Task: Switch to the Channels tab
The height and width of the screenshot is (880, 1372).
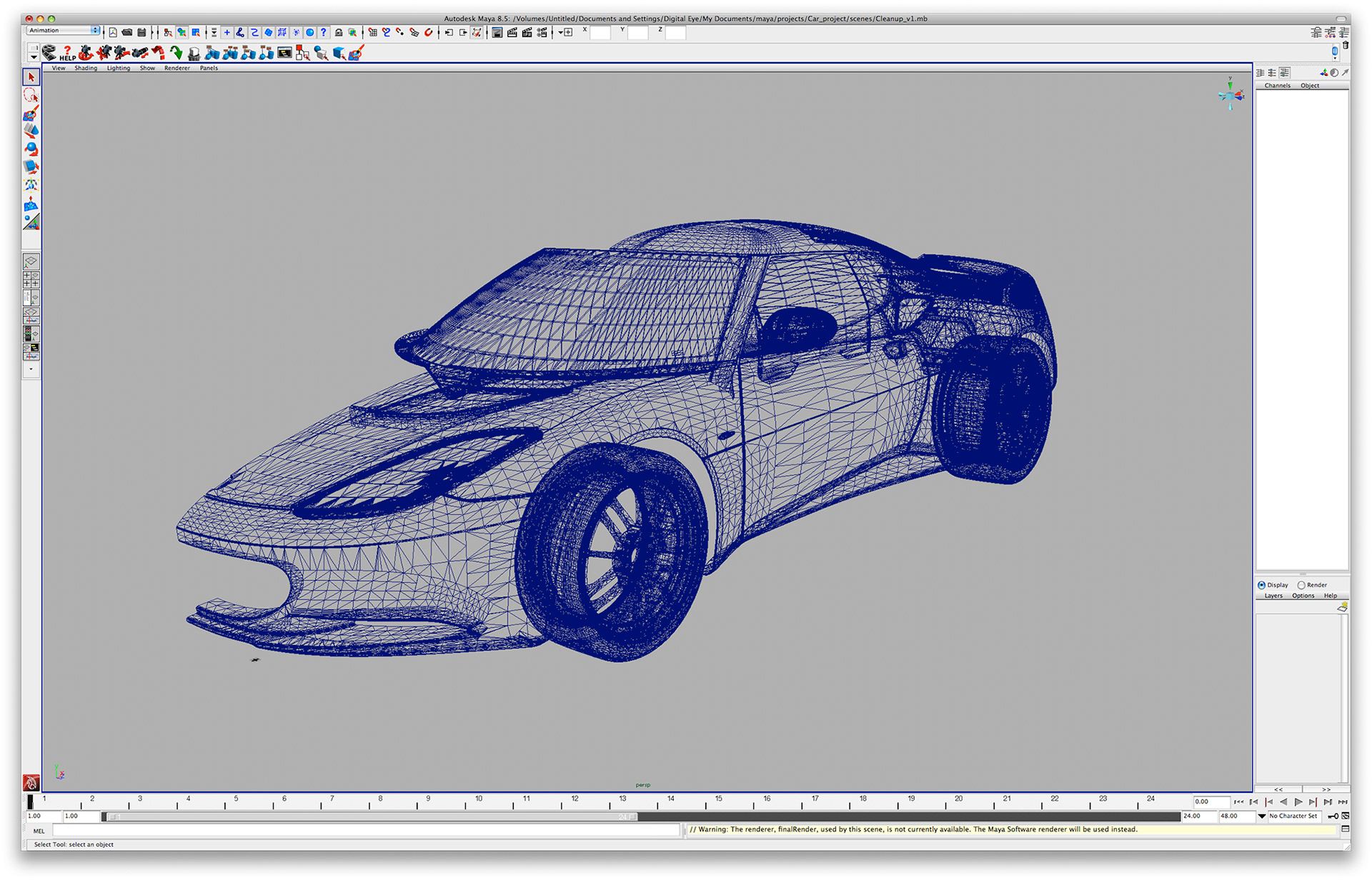Action: pos(1277,86)
